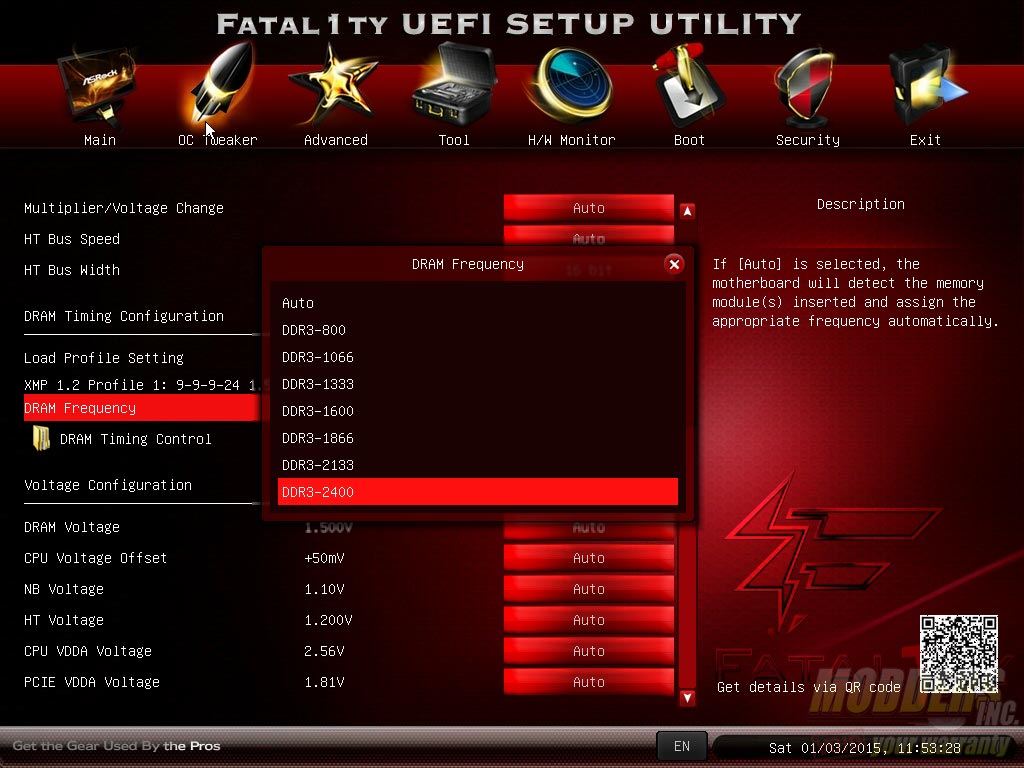Open HT Voltage Auto dropdown

[588, 620]
